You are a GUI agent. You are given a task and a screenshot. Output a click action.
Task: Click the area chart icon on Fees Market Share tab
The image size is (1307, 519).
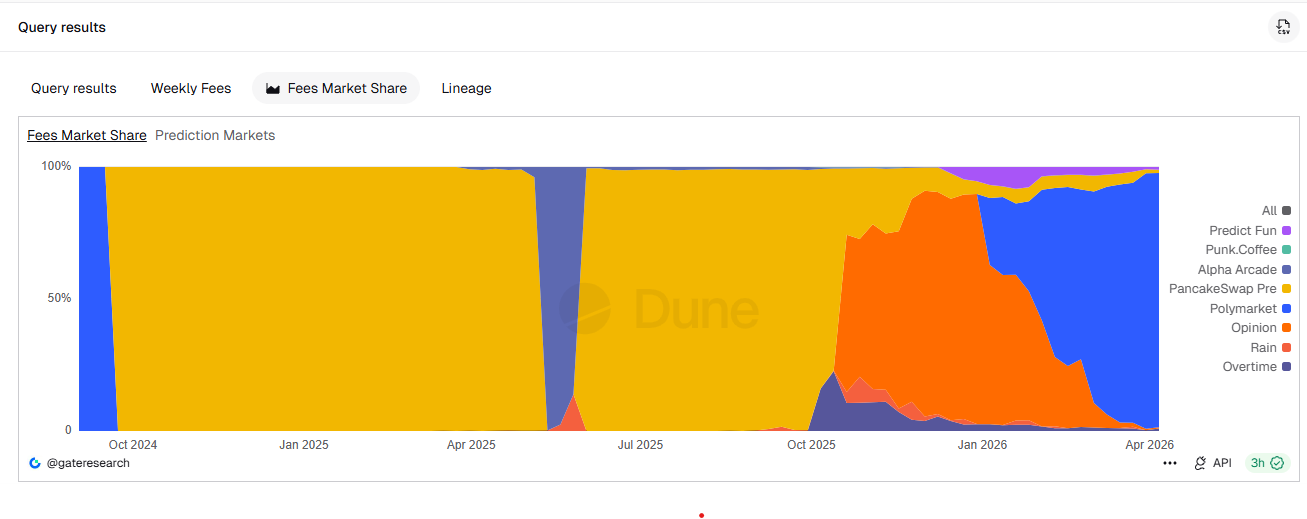click(x=272, y=88)
